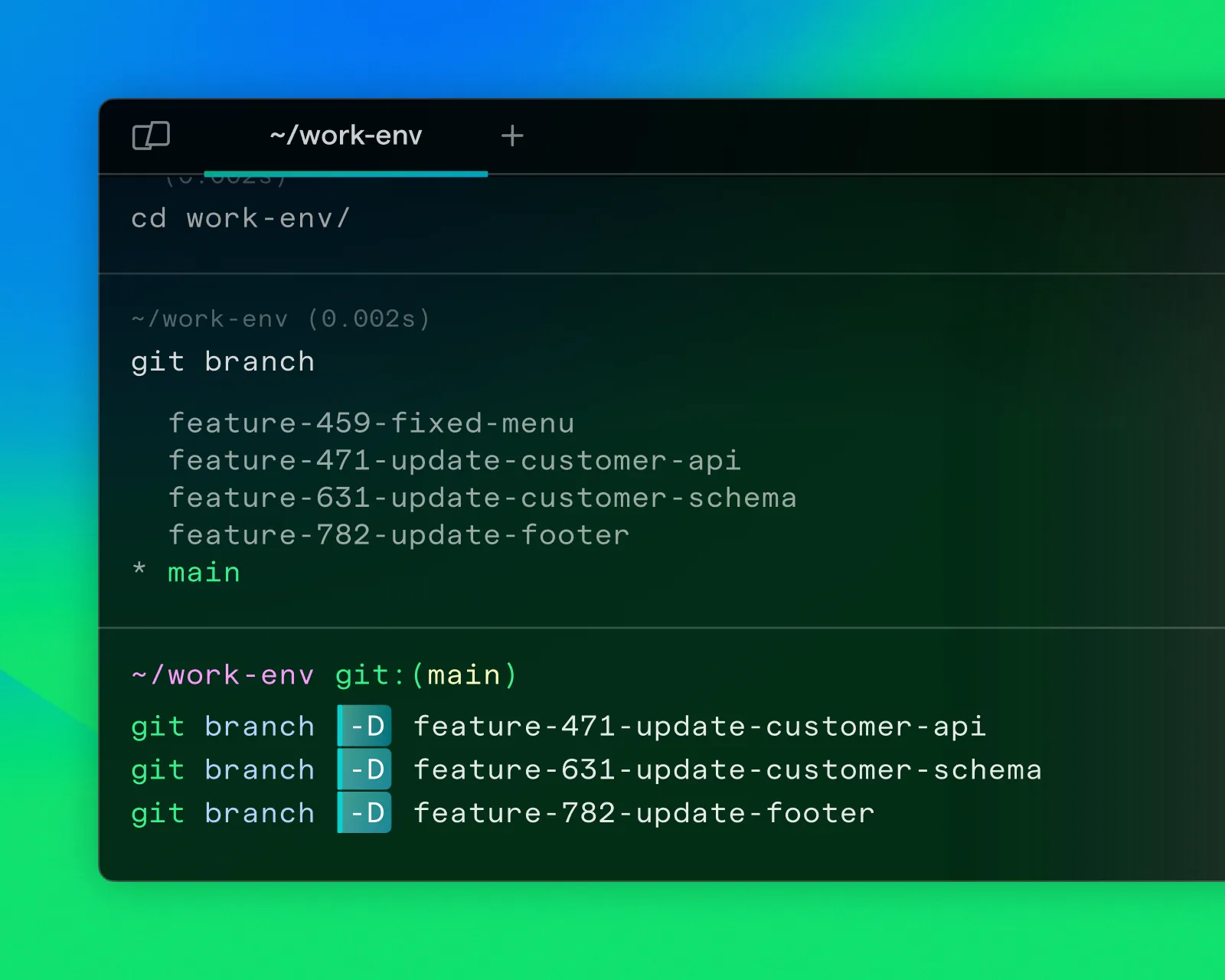Place cursor on feature-631-update-customer-schema in input
Screen dimensions: 1225x980
pos(727,770)
